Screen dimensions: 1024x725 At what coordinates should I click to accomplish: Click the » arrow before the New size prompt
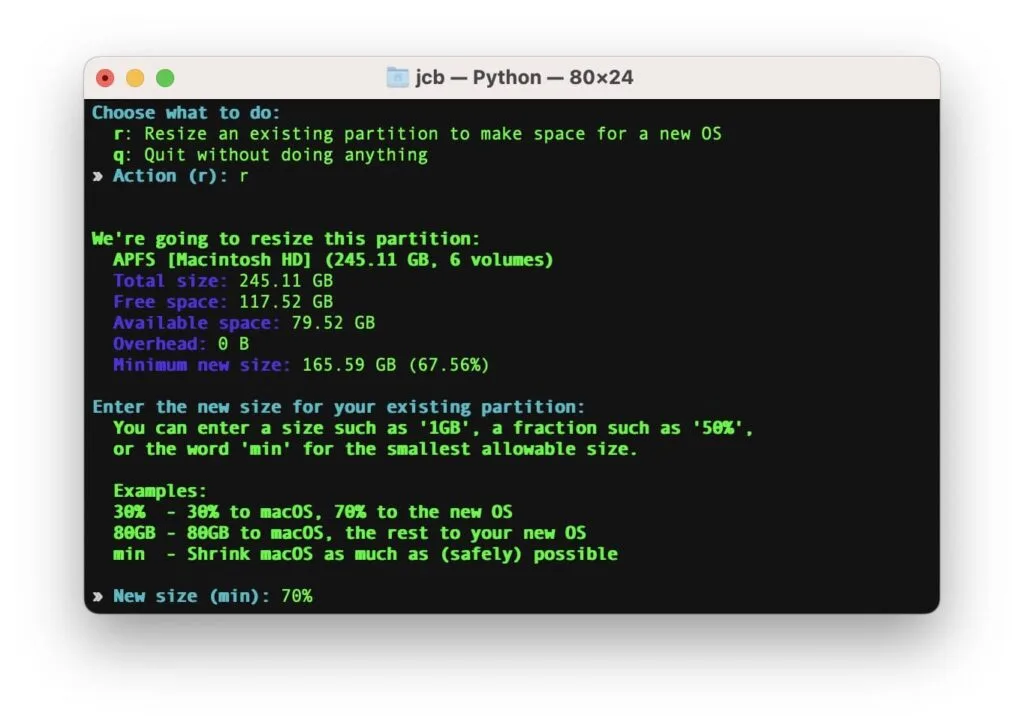(x=98, y=595)
